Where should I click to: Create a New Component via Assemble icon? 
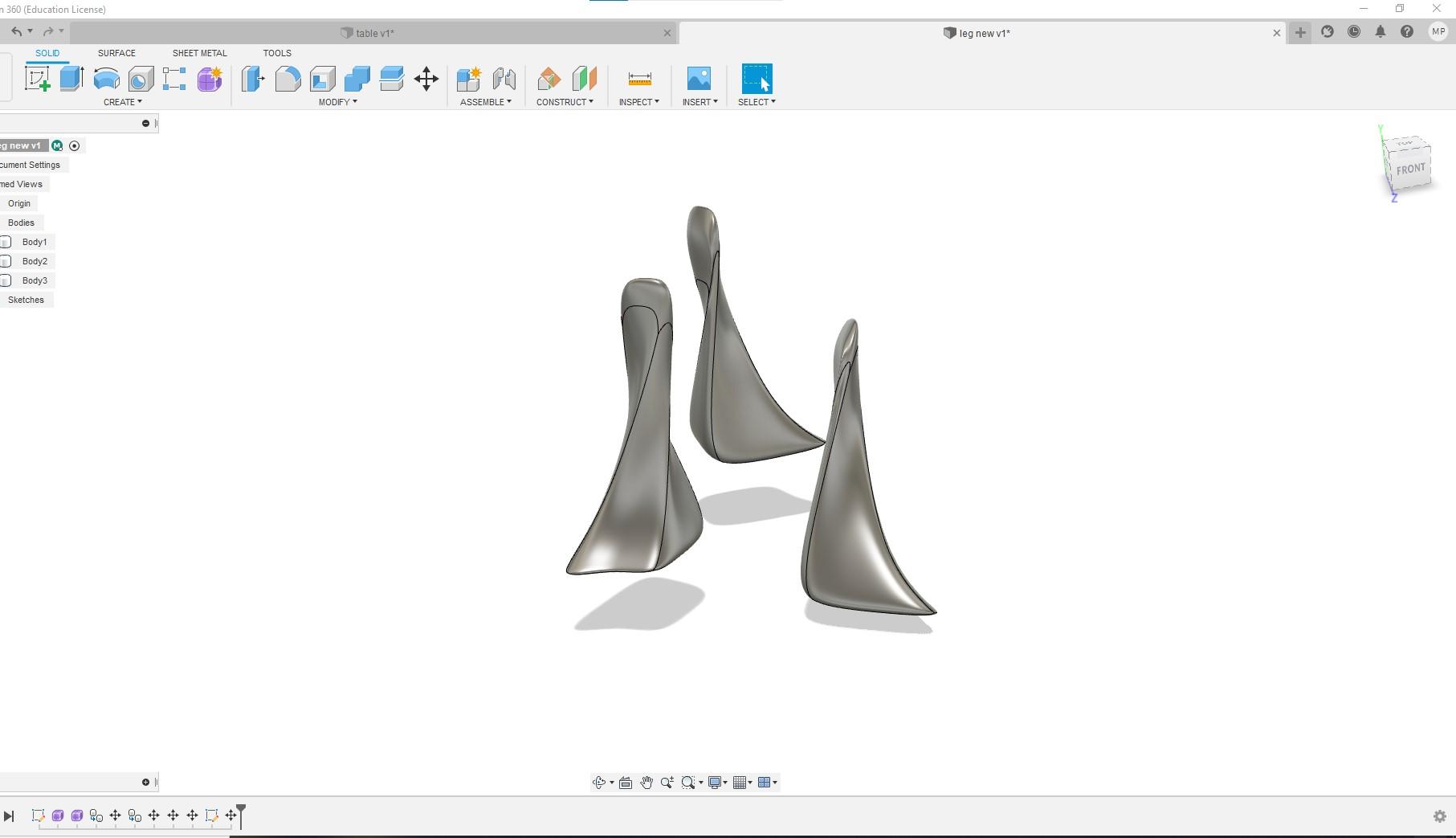467,78
